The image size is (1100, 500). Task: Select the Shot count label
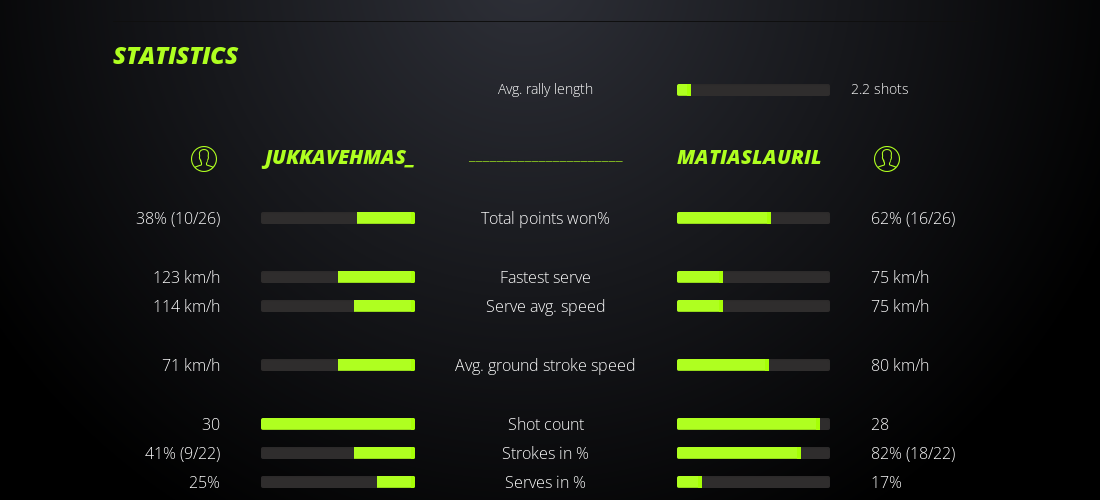(x=545, y=424)
